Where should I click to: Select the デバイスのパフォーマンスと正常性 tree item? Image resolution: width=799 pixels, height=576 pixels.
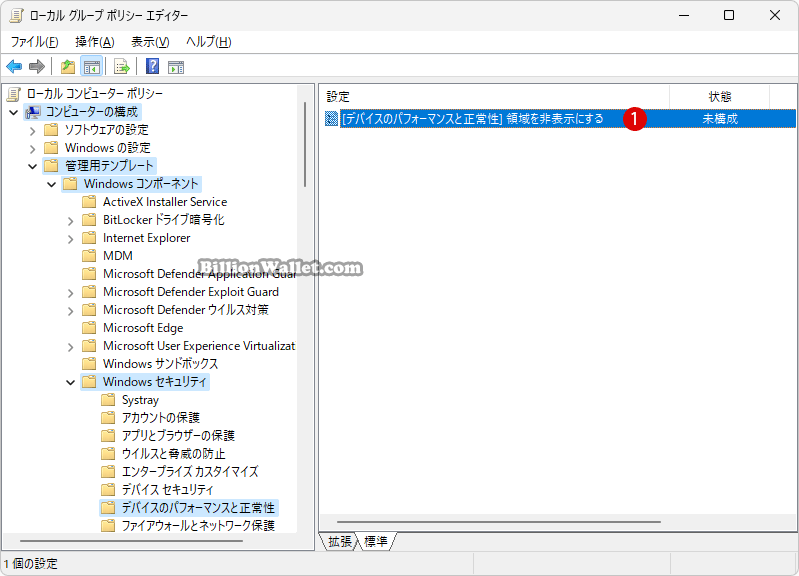point(198,508)
